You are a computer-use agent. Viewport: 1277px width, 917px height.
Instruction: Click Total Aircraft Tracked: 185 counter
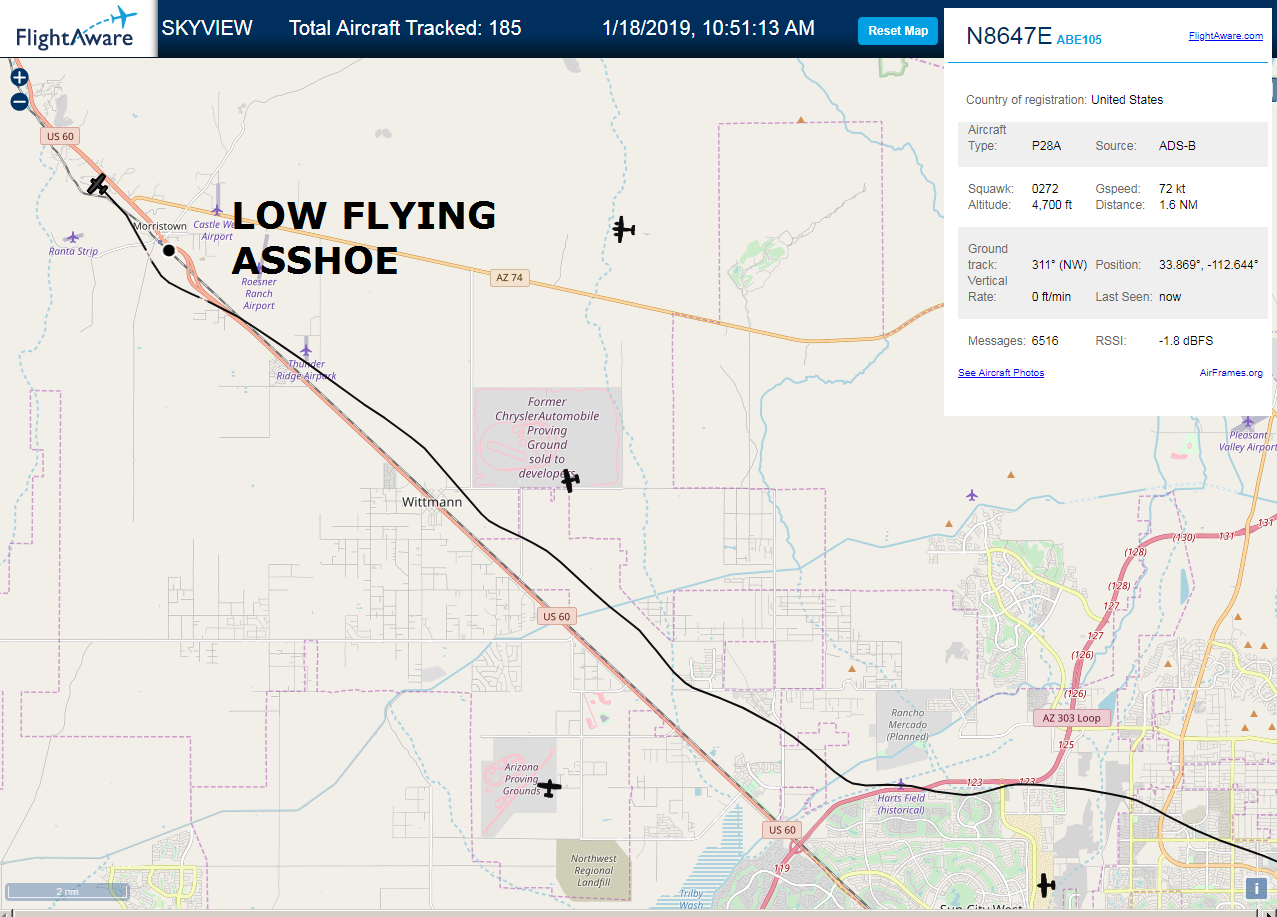pos(405,28)
